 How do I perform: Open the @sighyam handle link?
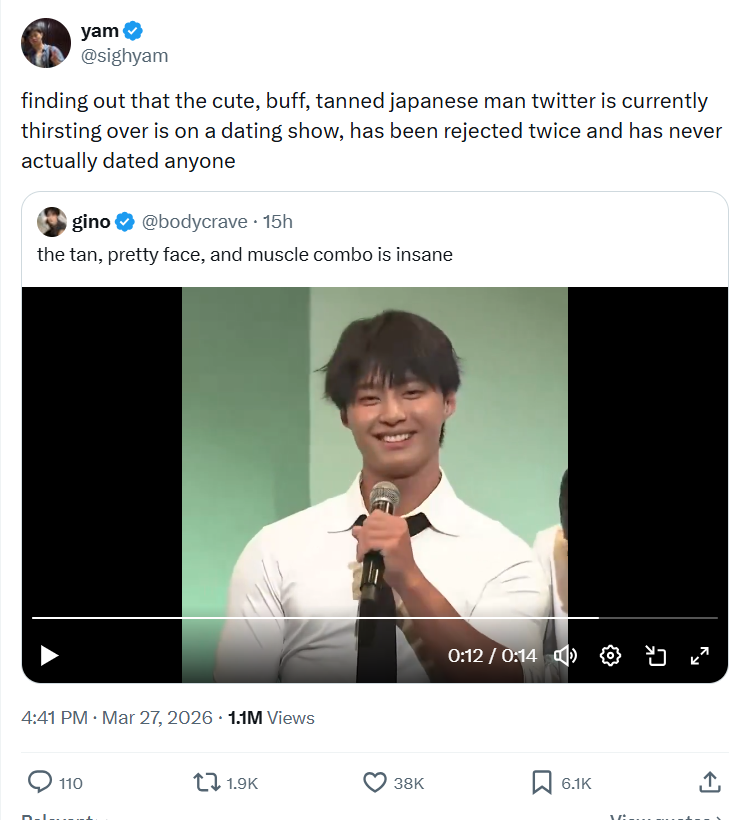(x=124, y=56)
